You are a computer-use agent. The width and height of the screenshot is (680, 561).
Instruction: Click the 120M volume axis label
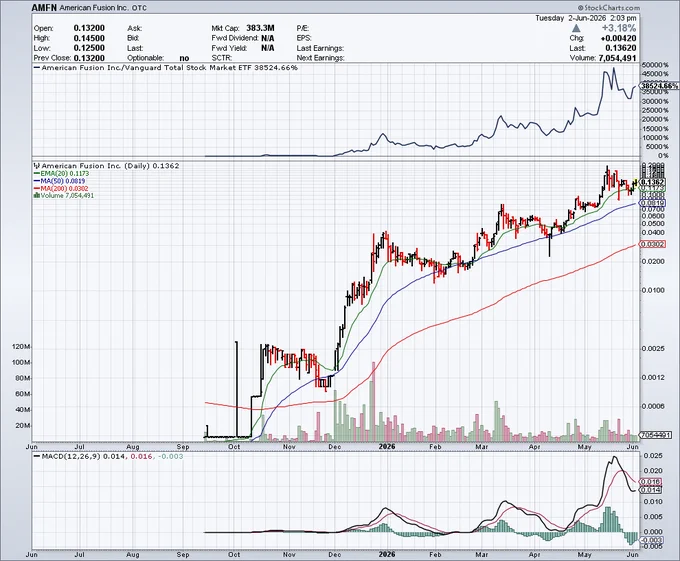pos(21,347)
